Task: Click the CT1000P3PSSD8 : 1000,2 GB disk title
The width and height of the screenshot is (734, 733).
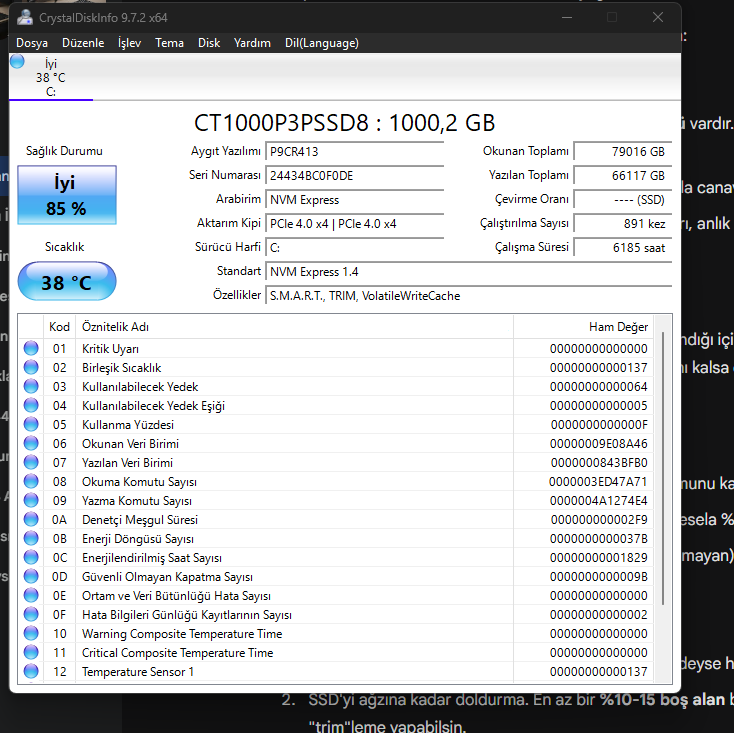Action: [345, 123]
